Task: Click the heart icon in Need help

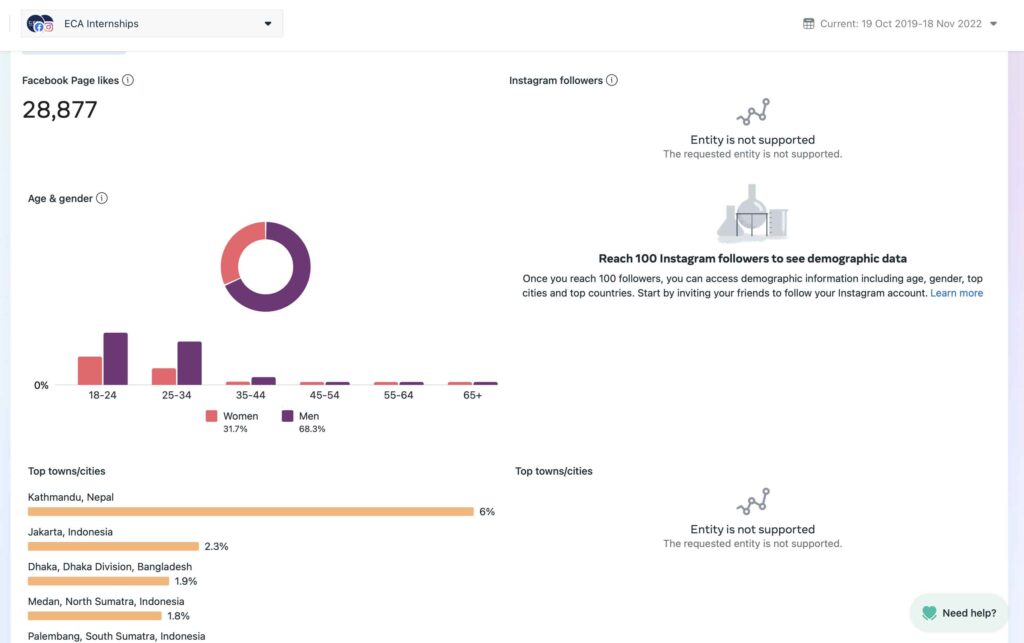Action: point(929,613)
